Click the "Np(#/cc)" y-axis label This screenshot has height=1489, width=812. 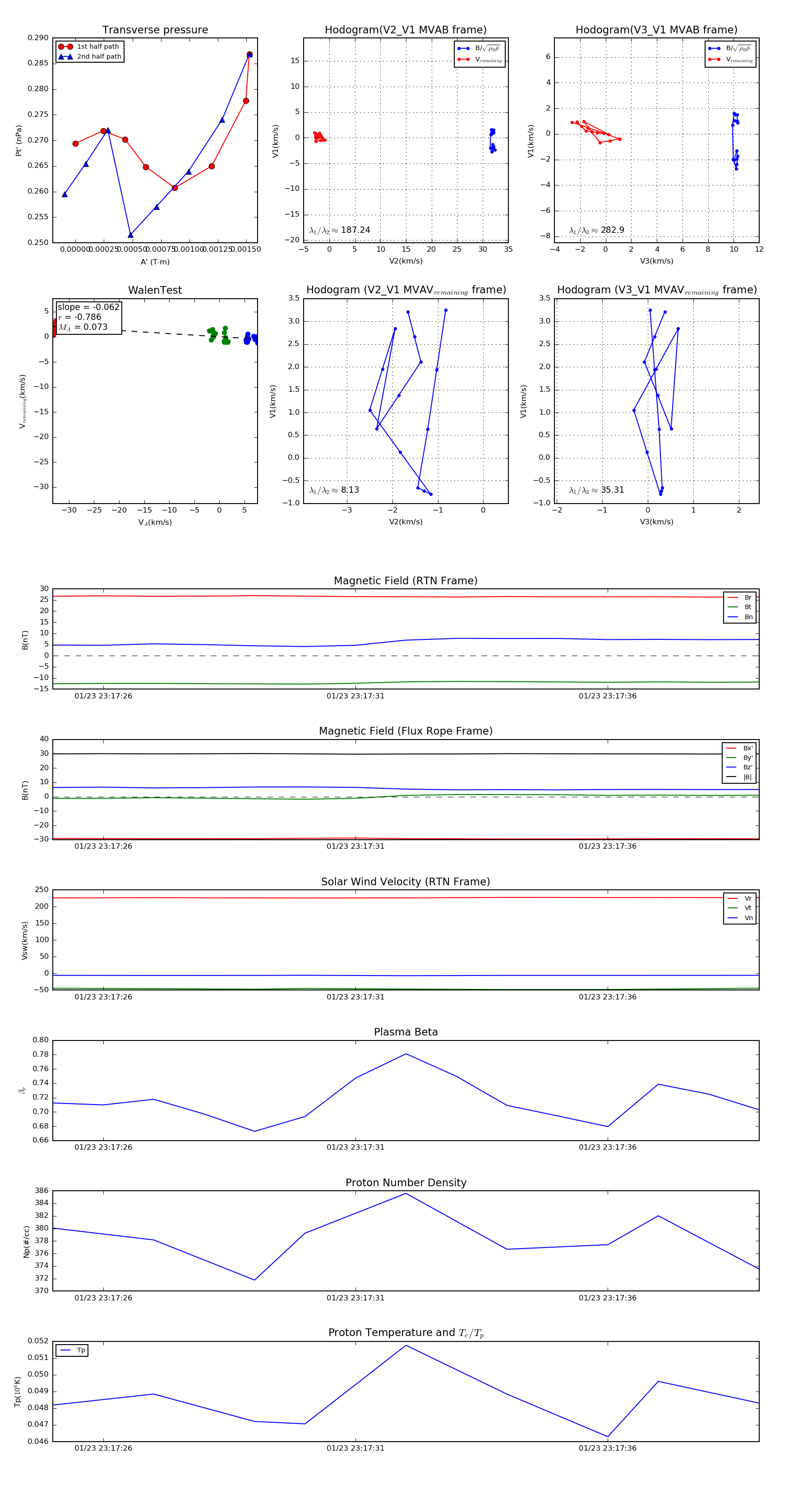coord(26,1242)
